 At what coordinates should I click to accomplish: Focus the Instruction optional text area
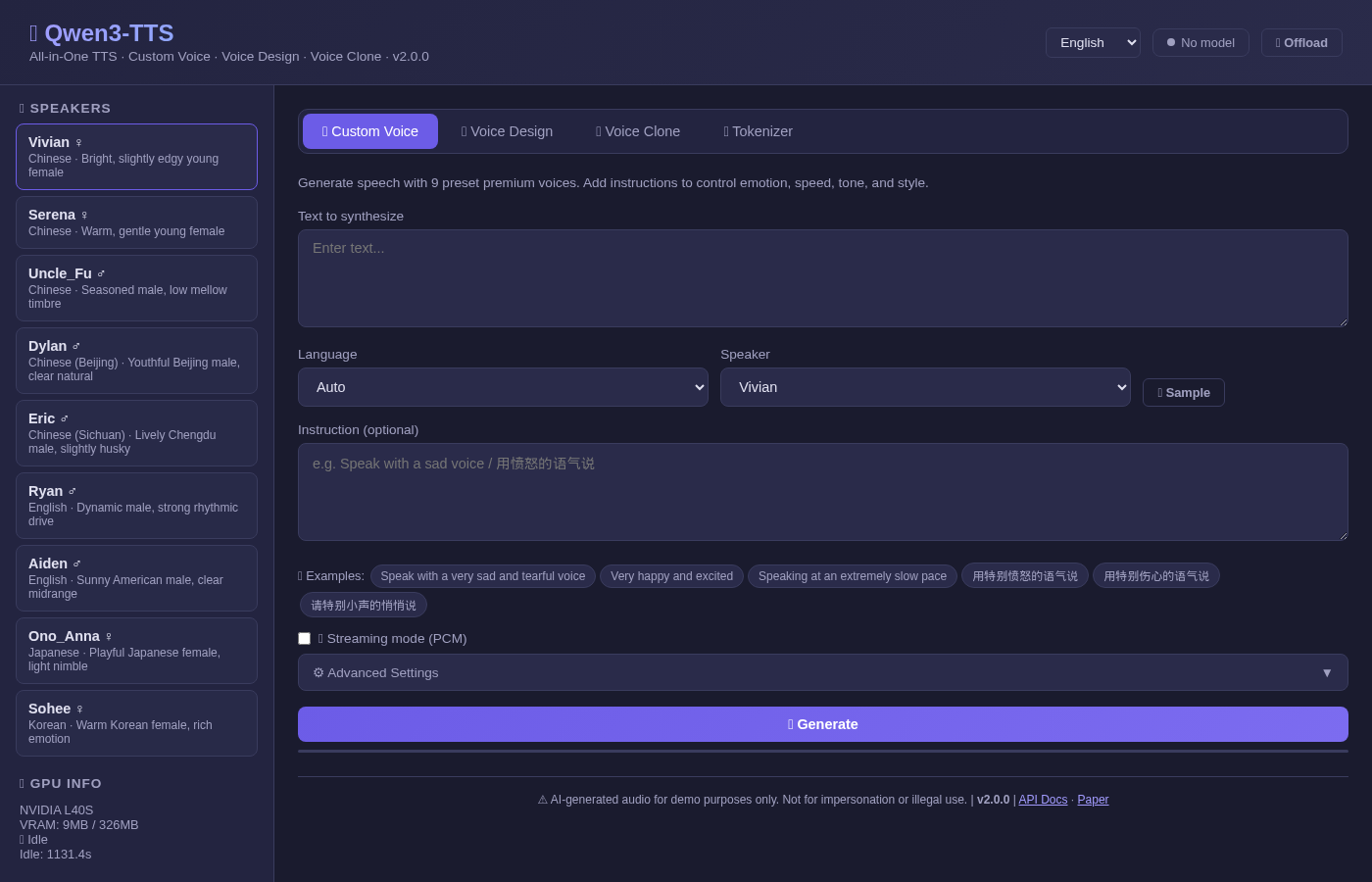pos(823,492)
